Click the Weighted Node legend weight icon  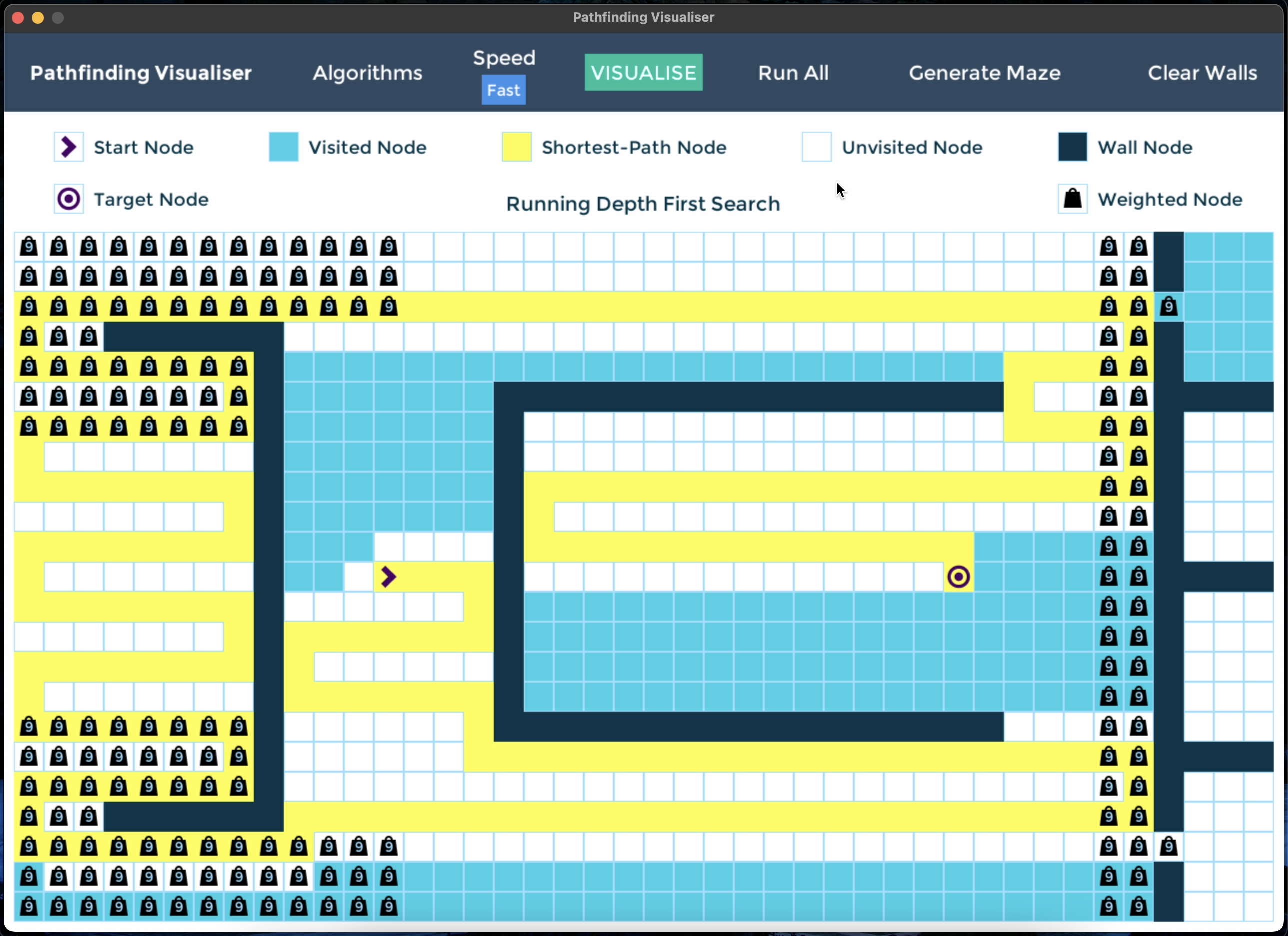[x=1072, y=199]
